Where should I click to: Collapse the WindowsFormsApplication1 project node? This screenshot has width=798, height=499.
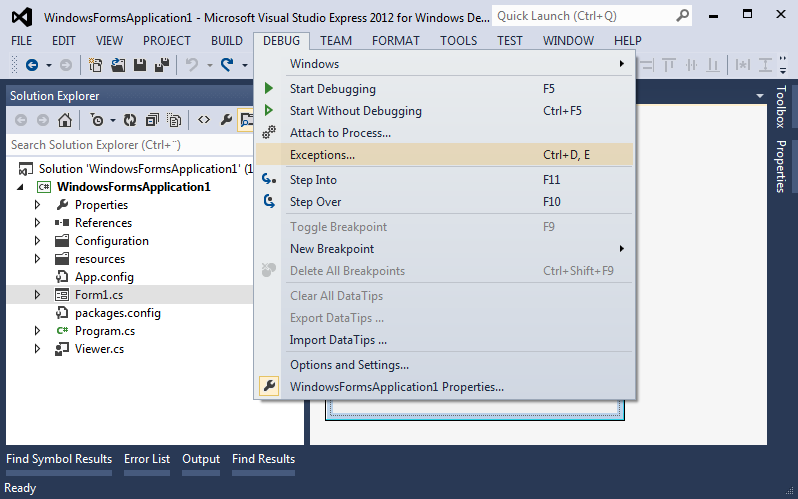click(21, 187)
